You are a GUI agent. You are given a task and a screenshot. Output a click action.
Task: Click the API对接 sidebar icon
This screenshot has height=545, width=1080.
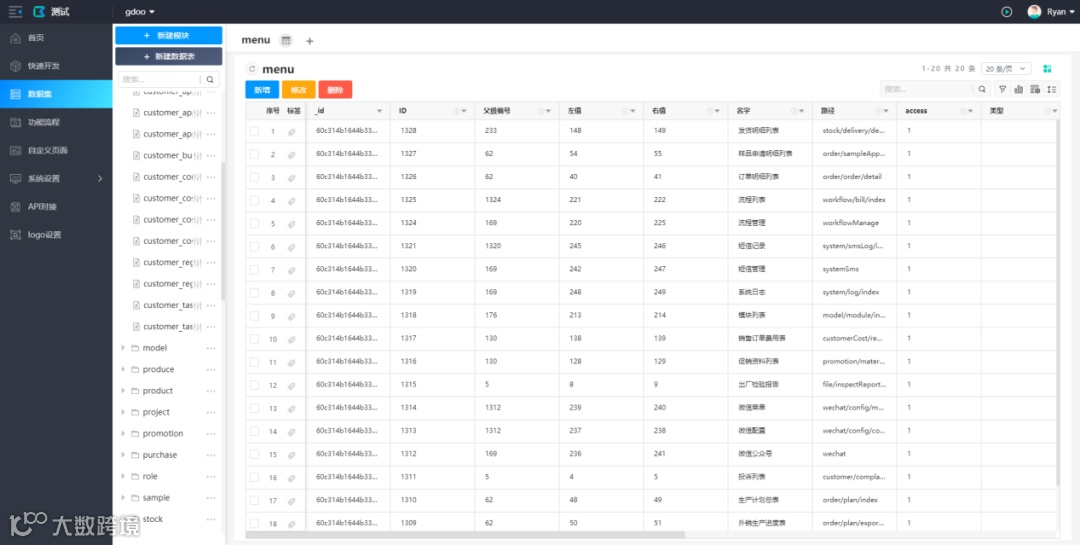click(x=15, y=207)
